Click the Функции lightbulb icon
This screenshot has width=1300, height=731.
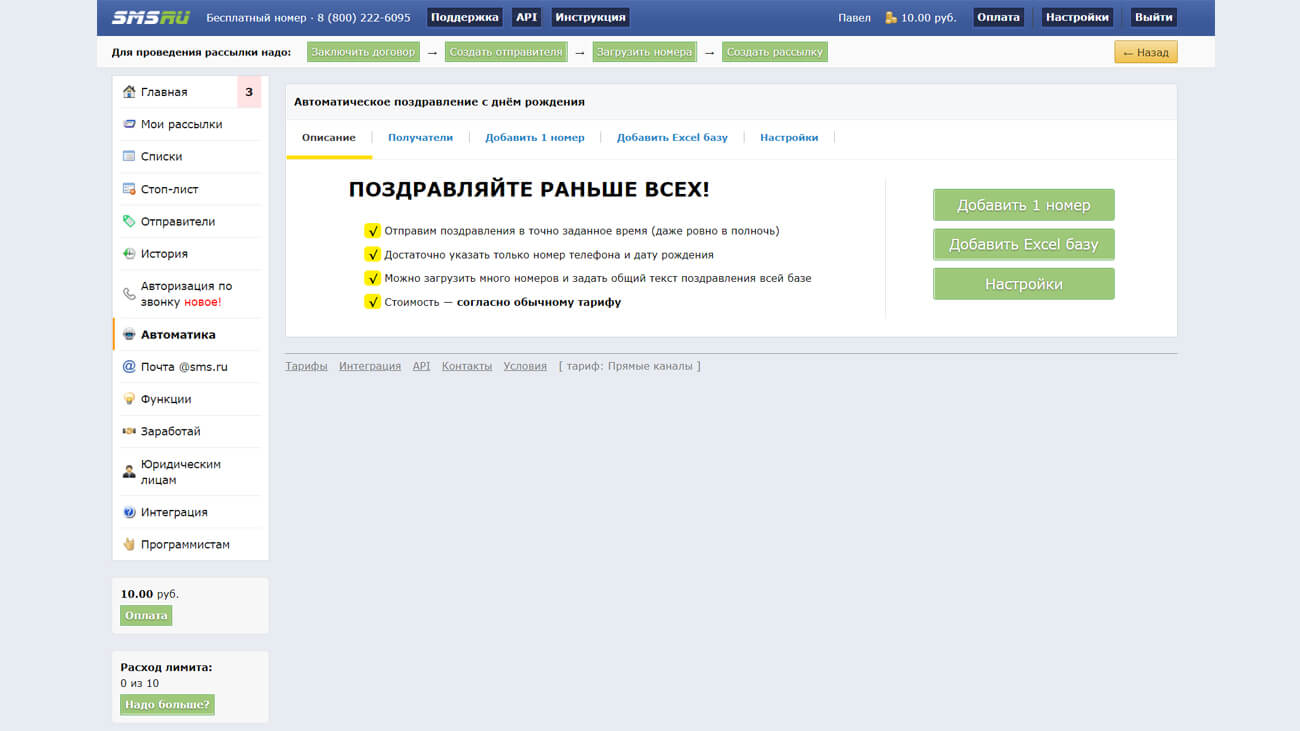tap(129, 399)
